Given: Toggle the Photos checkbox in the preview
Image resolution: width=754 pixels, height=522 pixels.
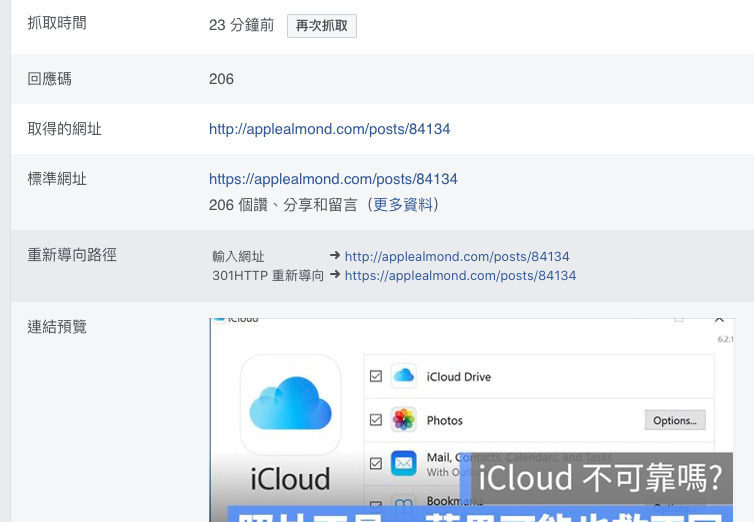Looking at the screenshot, I should click(376, 420).
